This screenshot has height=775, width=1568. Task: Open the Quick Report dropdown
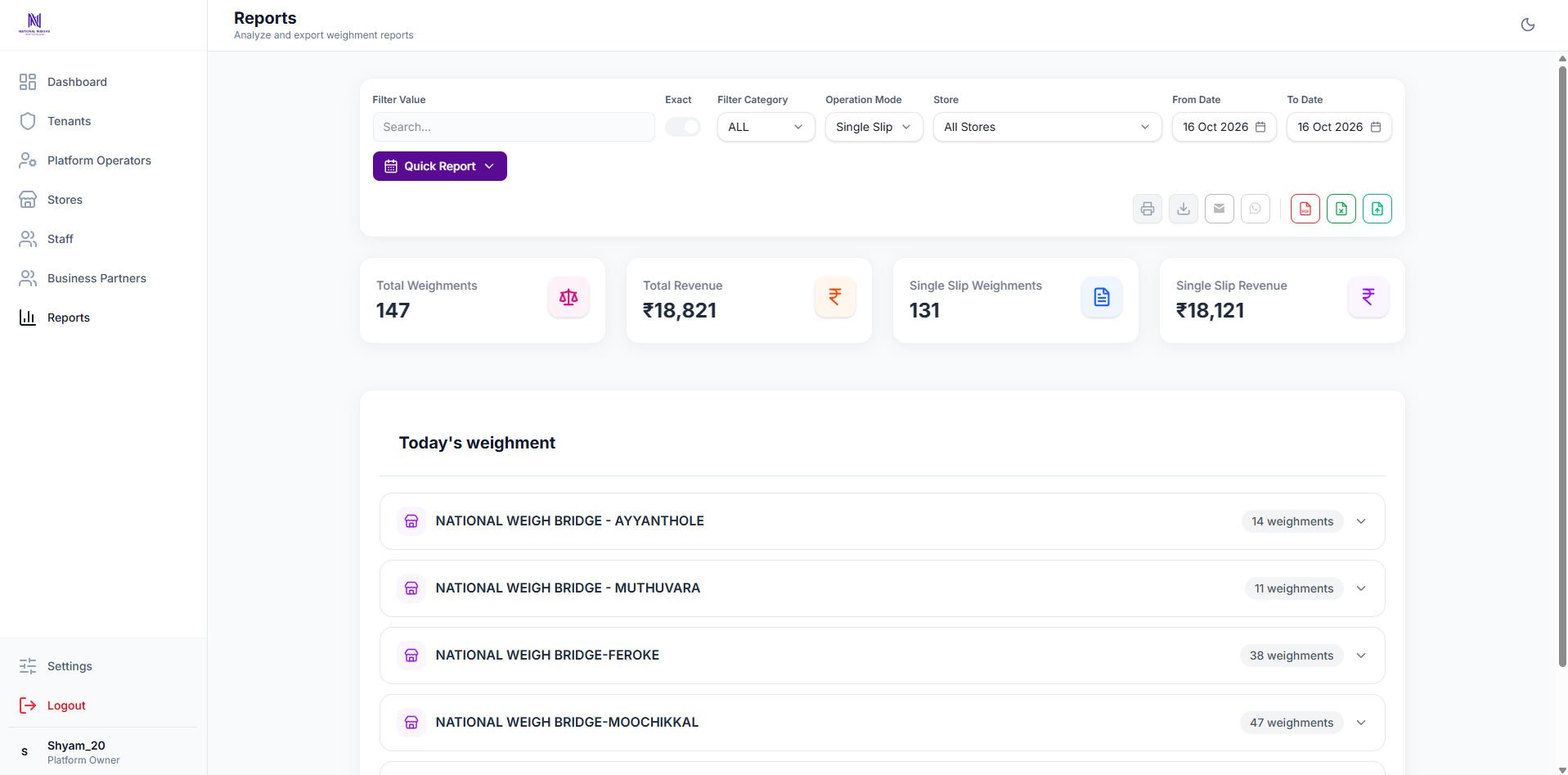440,166
